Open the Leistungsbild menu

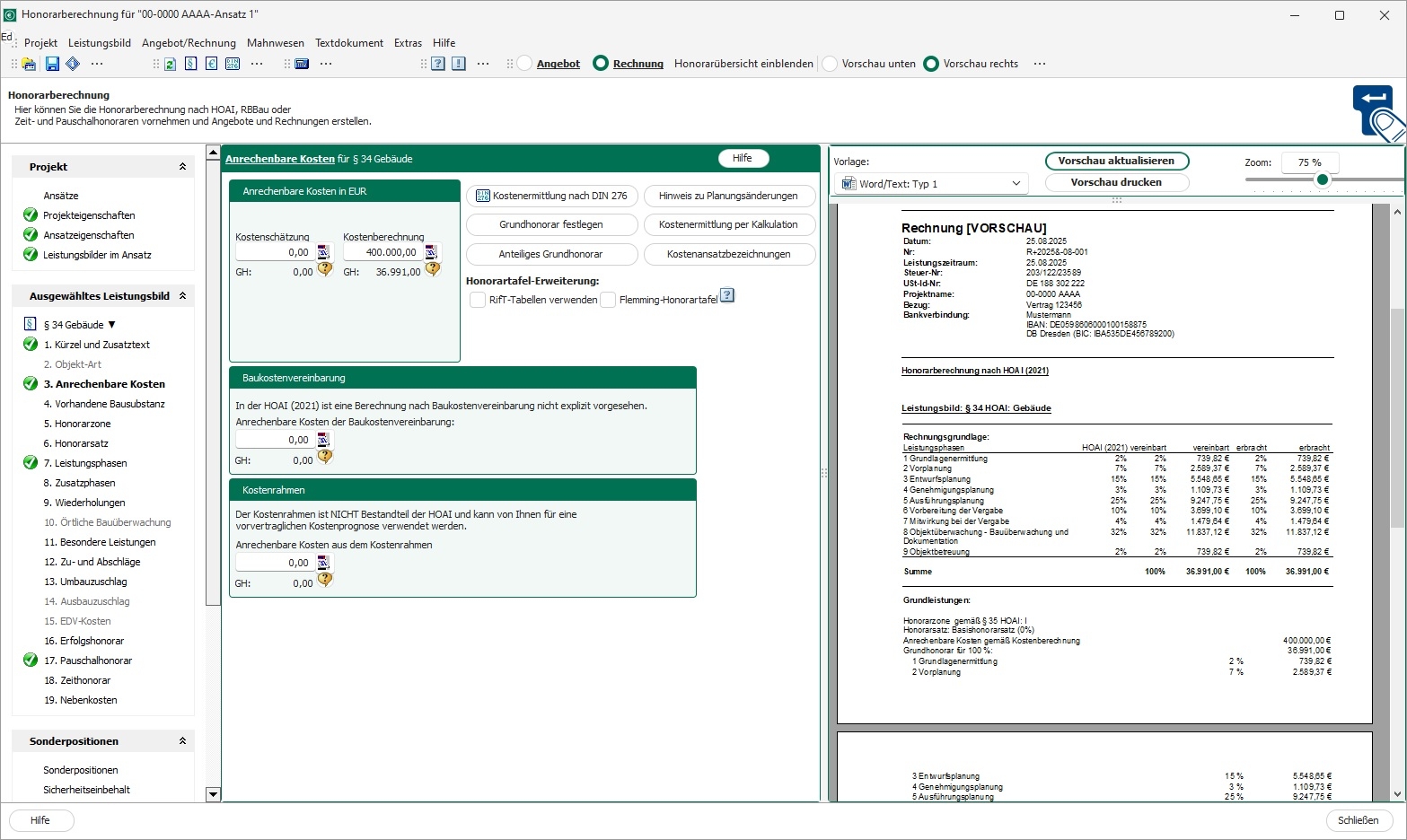(100, 43)
